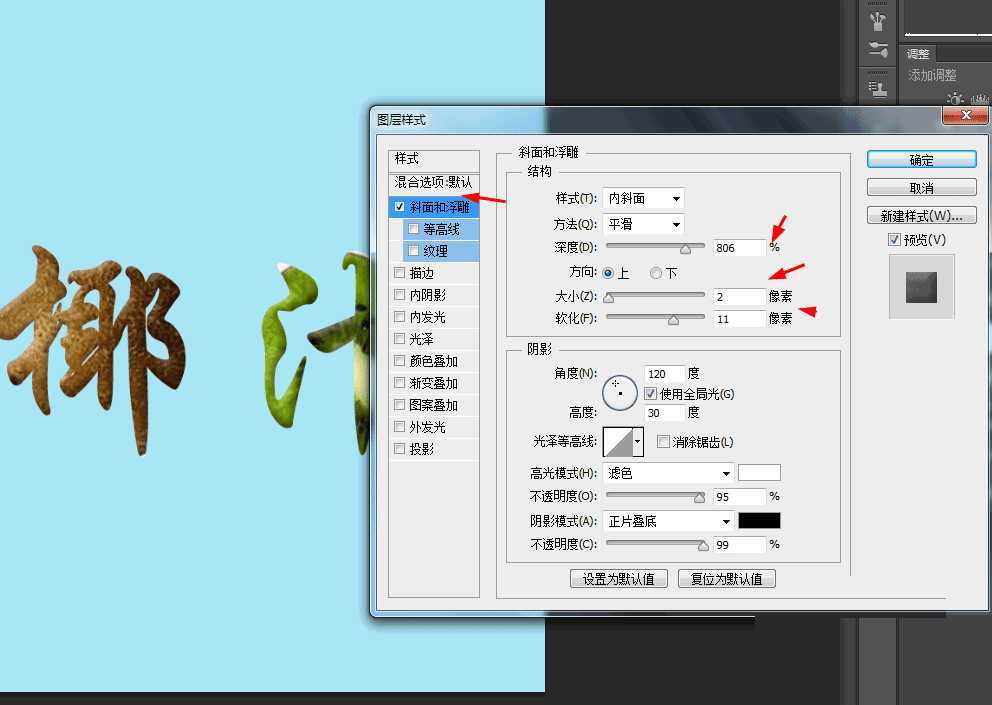The width and height of the screenshot is (992, 705).
Task: Select 混合选项:默认 in the styles list
Action: click(x=434, y=184)
